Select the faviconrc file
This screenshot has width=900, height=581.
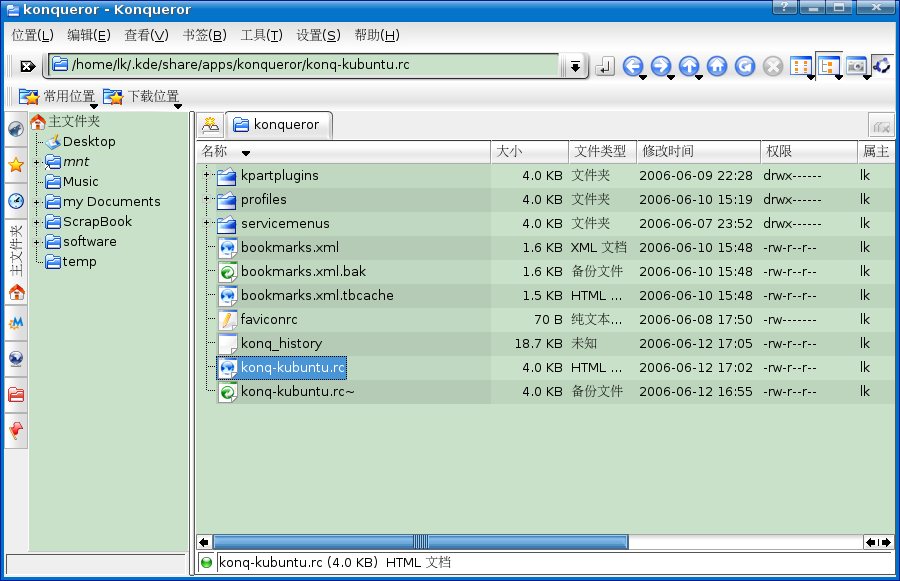coord(258,319)
